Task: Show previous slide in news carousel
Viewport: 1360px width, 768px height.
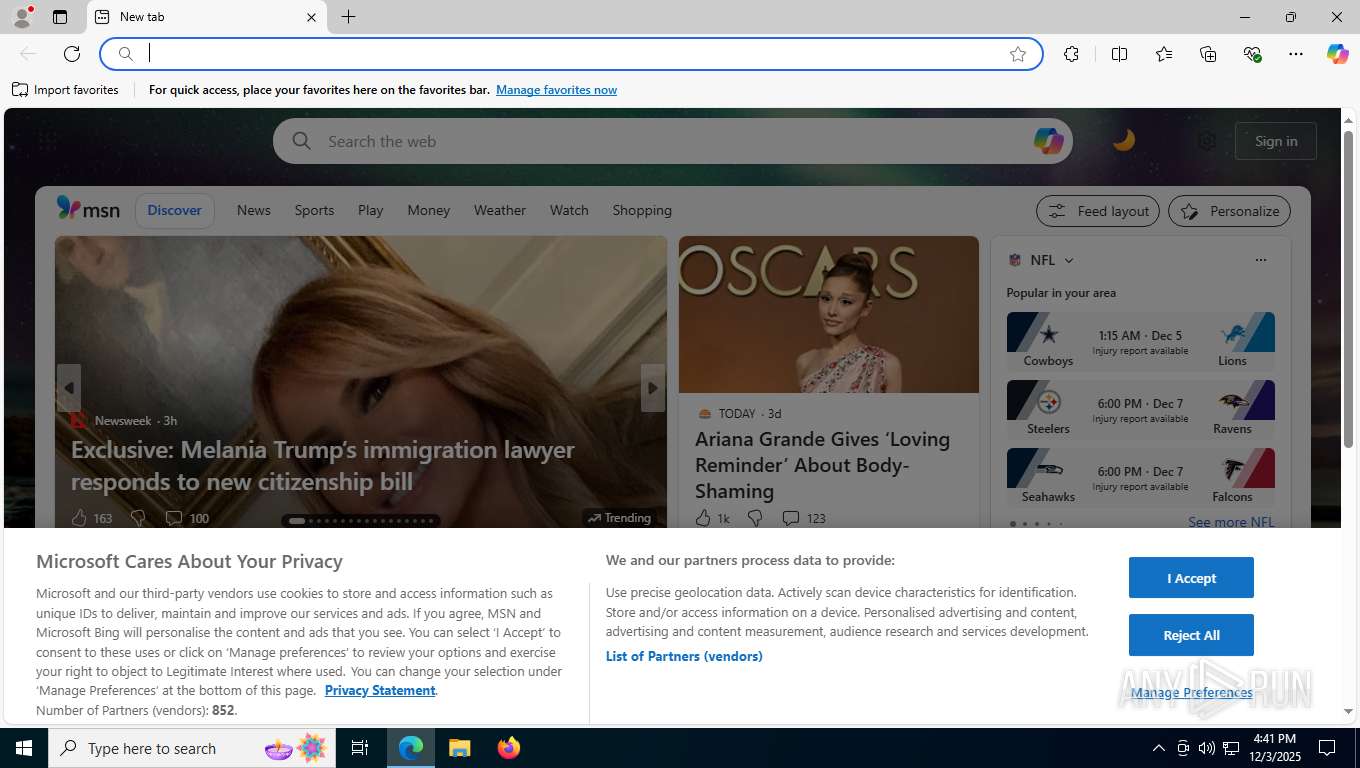Action: tap(69, 388)
